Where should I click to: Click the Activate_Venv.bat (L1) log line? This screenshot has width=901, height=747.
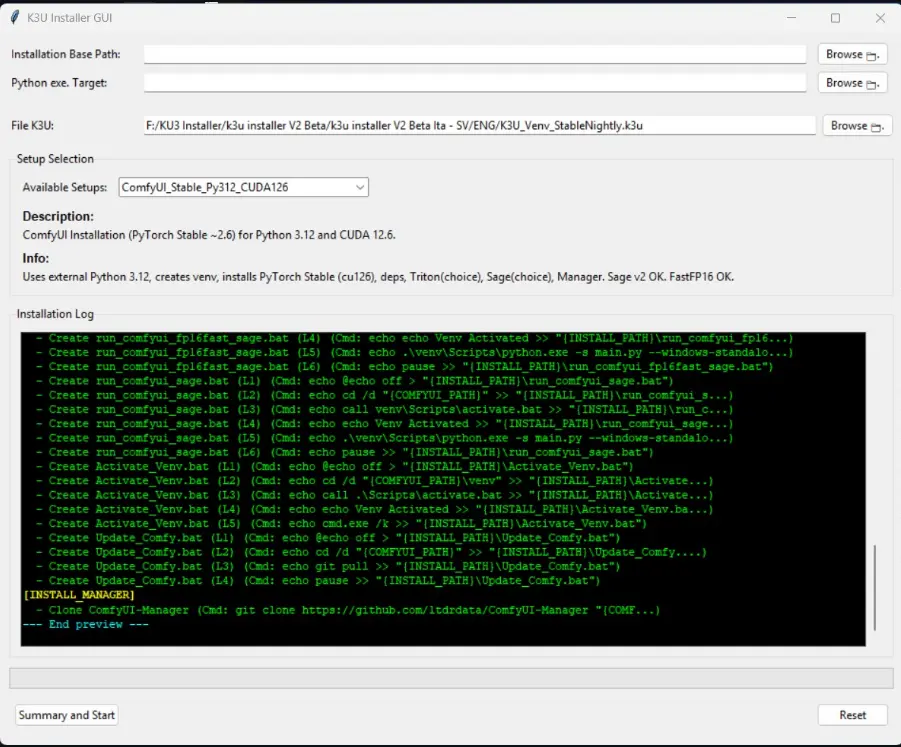click(334, 467)
